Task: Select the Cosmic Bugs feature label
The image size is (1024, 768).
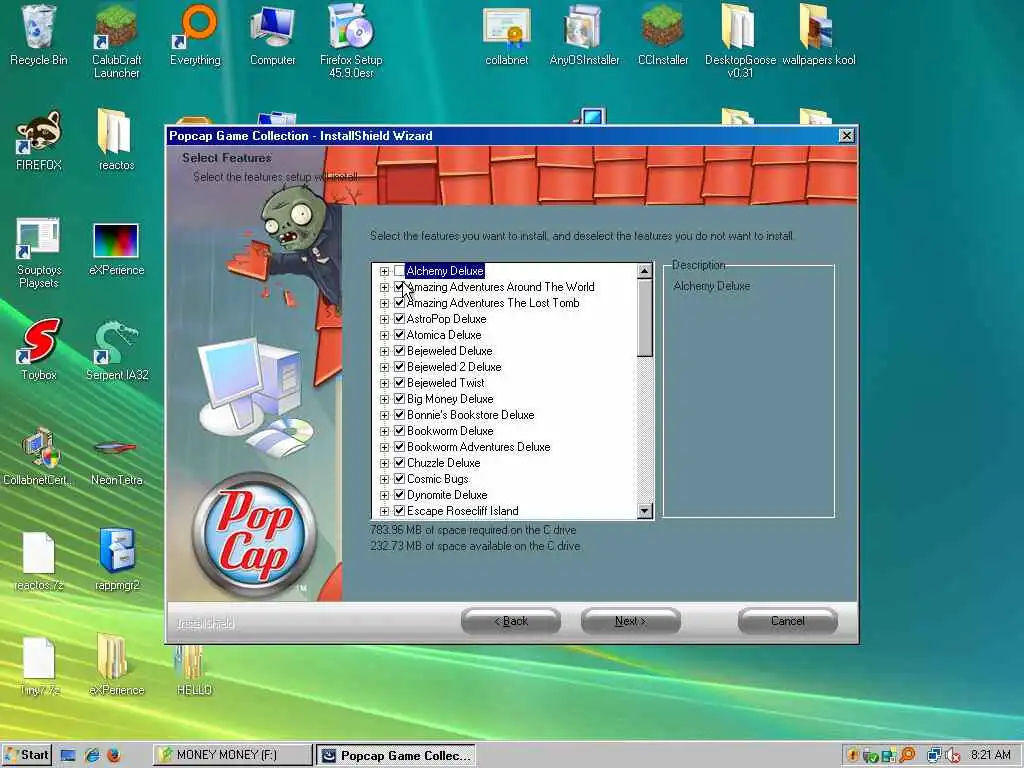Action: [438, 479]
